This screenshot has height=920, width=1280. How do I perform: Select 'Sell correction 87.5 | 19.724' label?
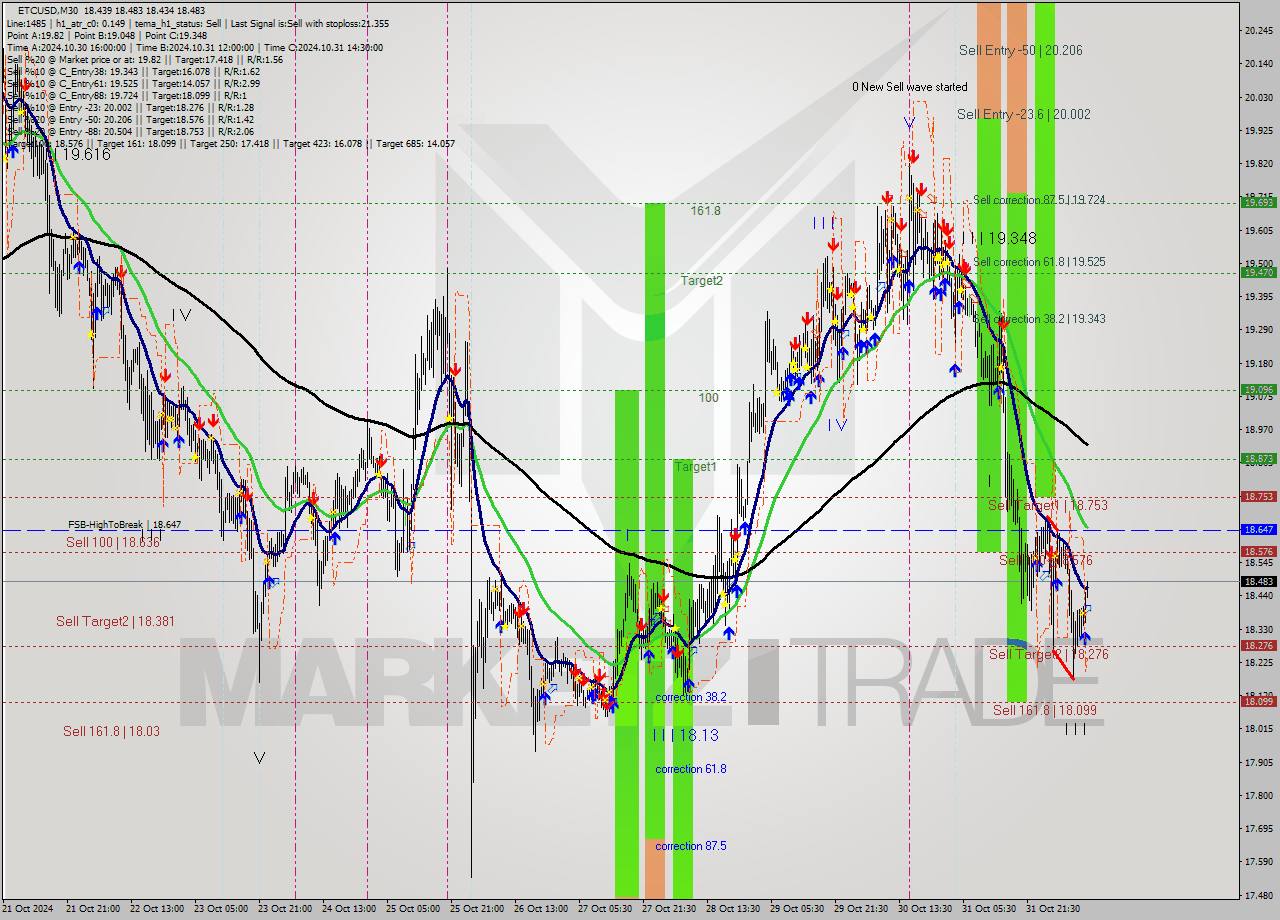pos(1039,200)
